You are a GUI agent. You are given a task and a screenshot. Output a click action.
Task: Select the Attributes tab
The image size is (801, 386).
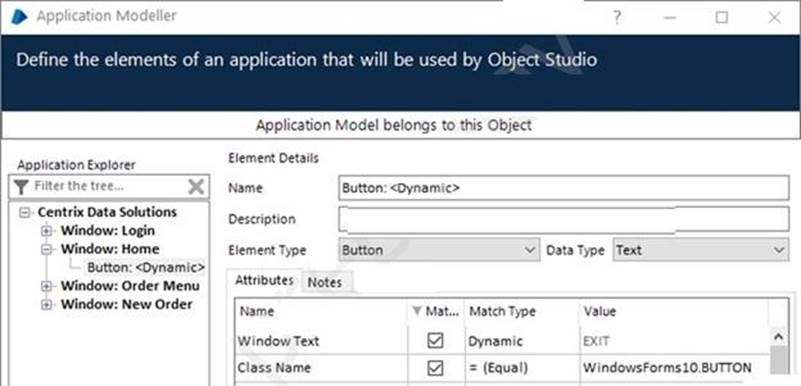pos(265,280)
